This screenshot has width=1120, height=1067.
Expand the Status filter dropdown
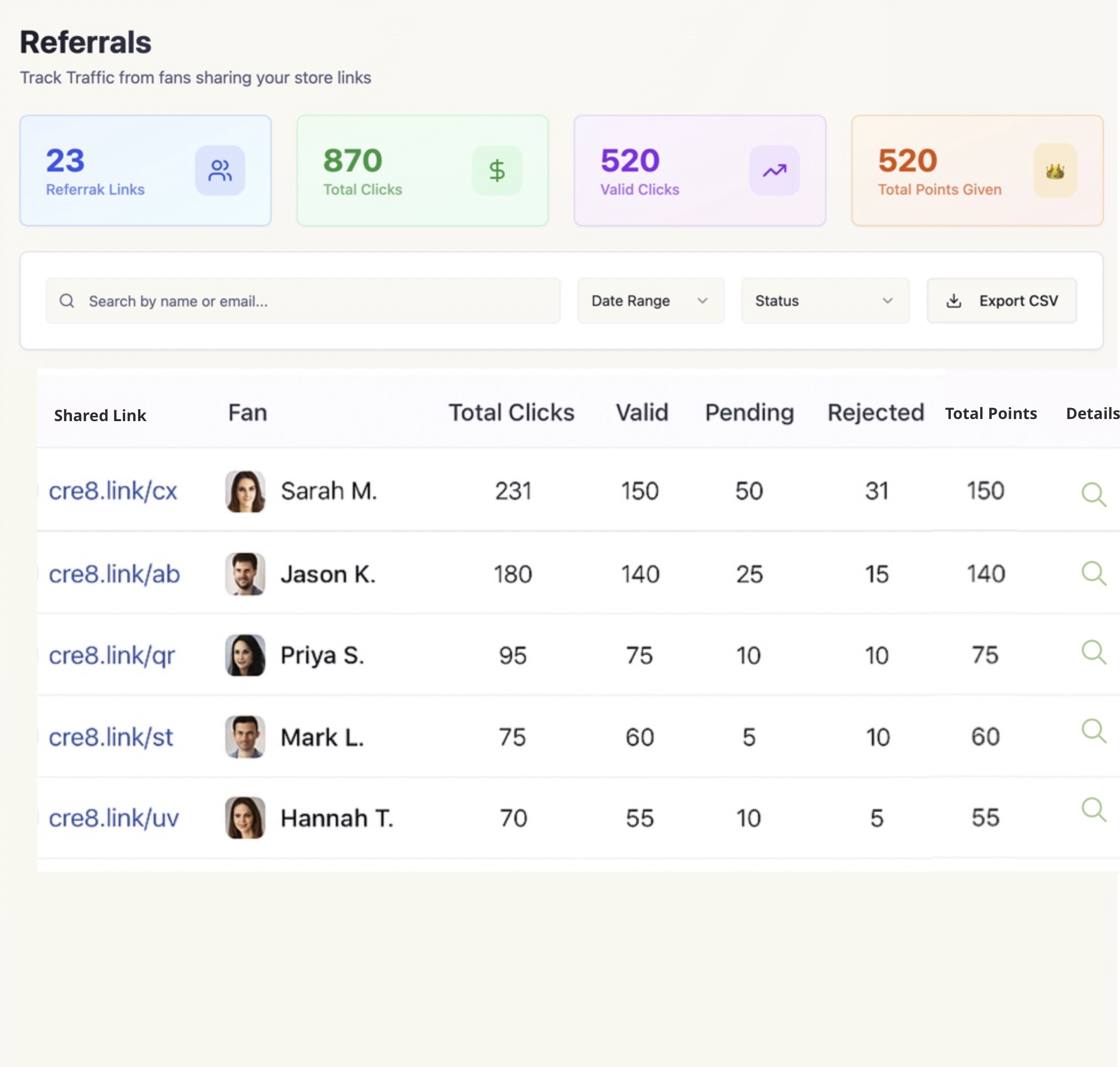pyautogui.click(x=825, y=301)
